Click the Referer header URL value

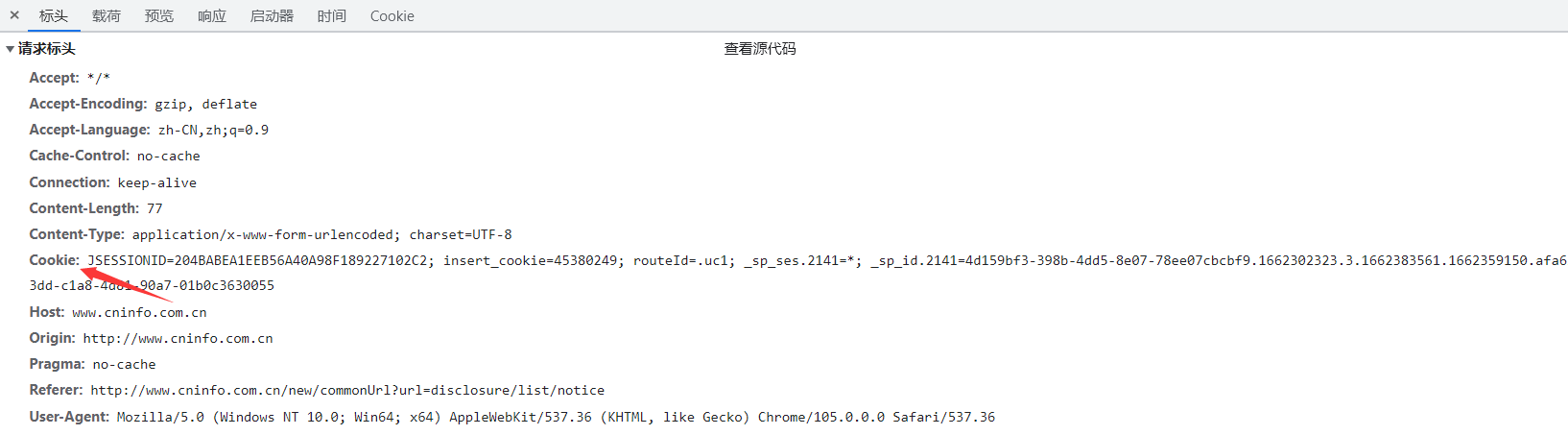coord(347,390)
